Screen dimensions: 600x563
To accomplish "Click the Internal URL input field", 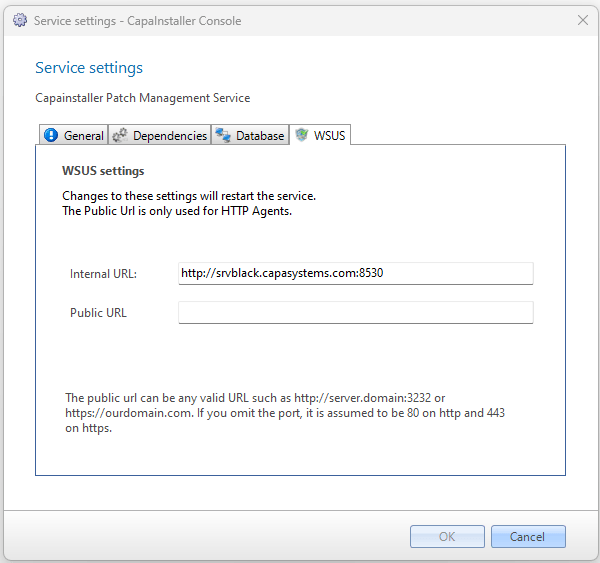I will pyautogui.click(x=356, y=273).
